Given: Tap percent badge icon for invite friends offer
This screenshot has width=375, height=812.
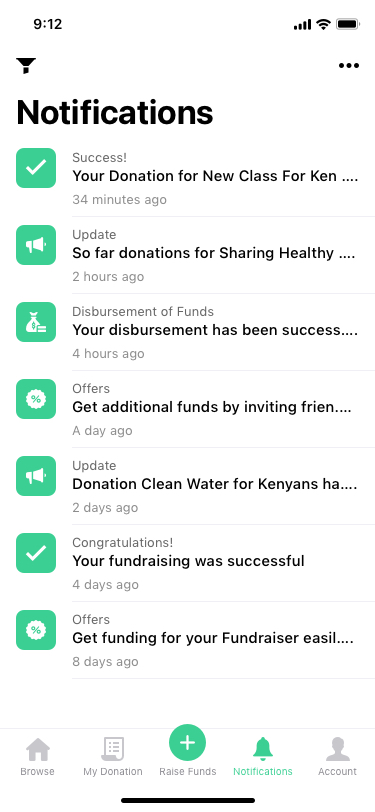Looking at the screenshot, I should 36,399.
